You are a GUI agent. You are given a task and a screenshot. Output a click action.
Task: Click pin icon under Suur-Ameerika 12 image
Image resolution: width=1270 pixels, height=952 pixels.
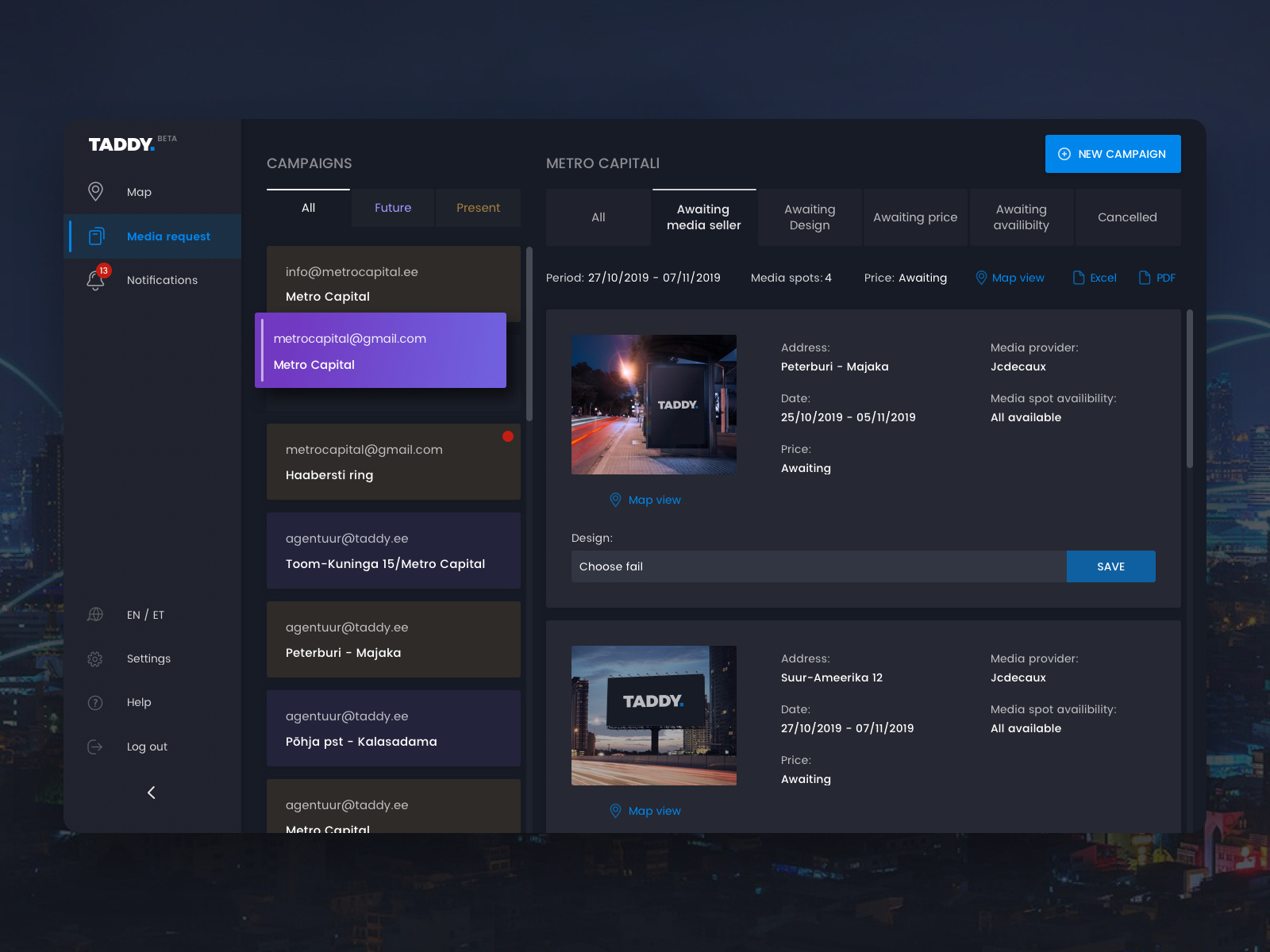(x=615, y=811)
